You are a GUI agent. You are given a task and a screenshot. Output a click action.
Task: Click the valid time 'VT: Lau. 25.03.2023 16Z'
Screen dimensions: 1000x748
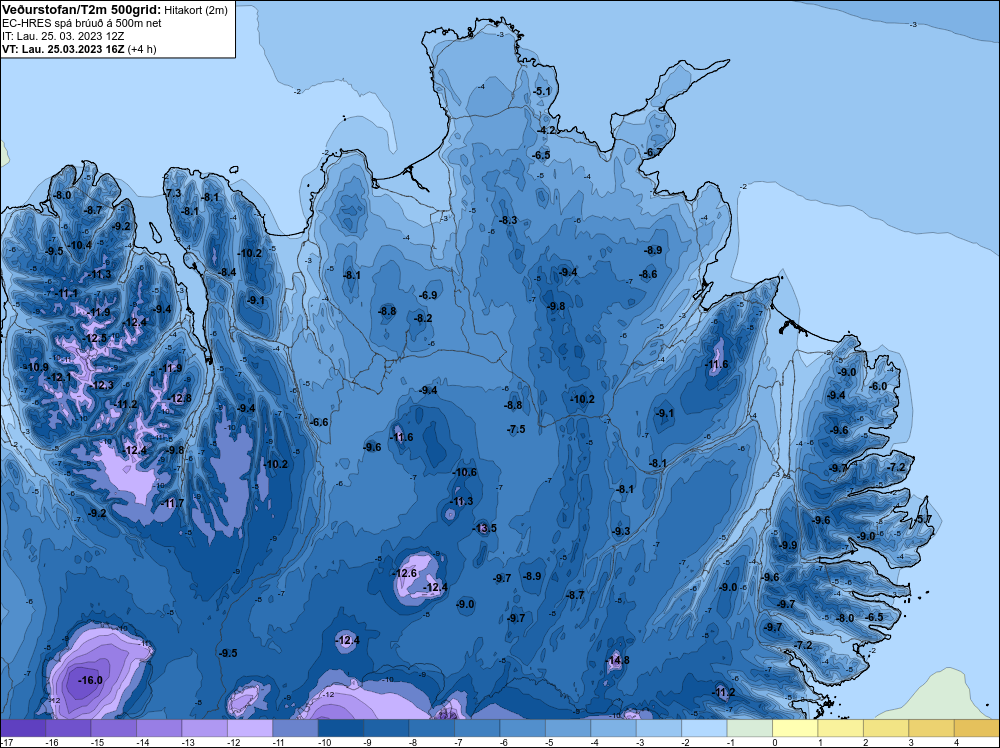tap(64, 49)
